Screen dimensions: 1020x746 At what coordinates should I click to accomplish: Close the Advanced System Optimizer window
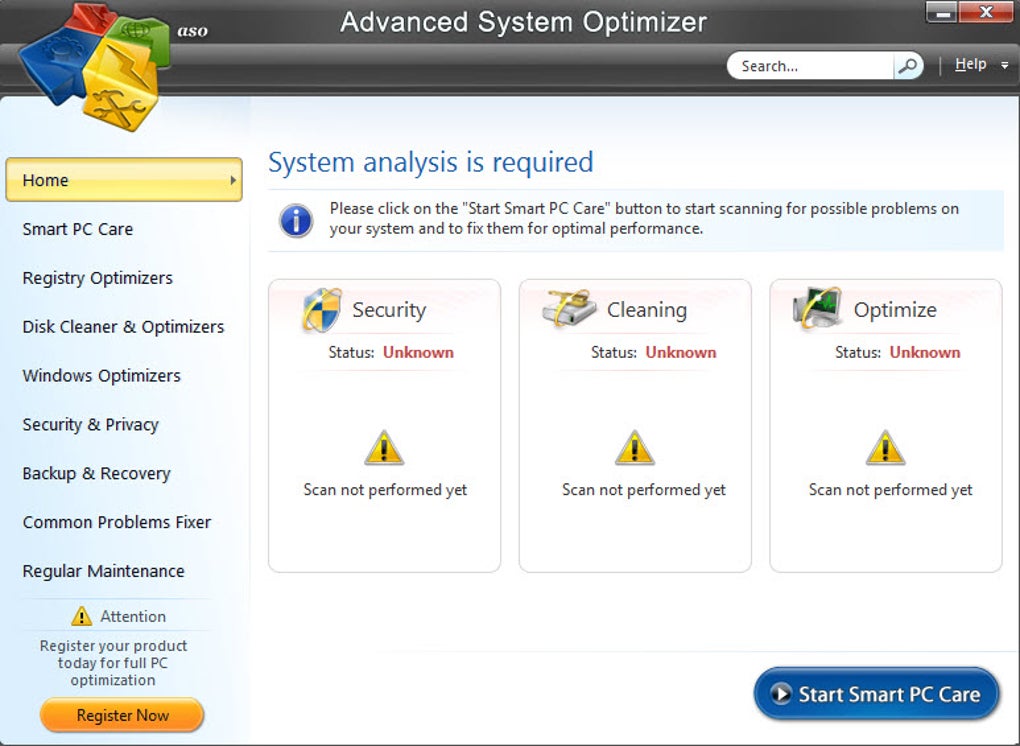point(985,12)
